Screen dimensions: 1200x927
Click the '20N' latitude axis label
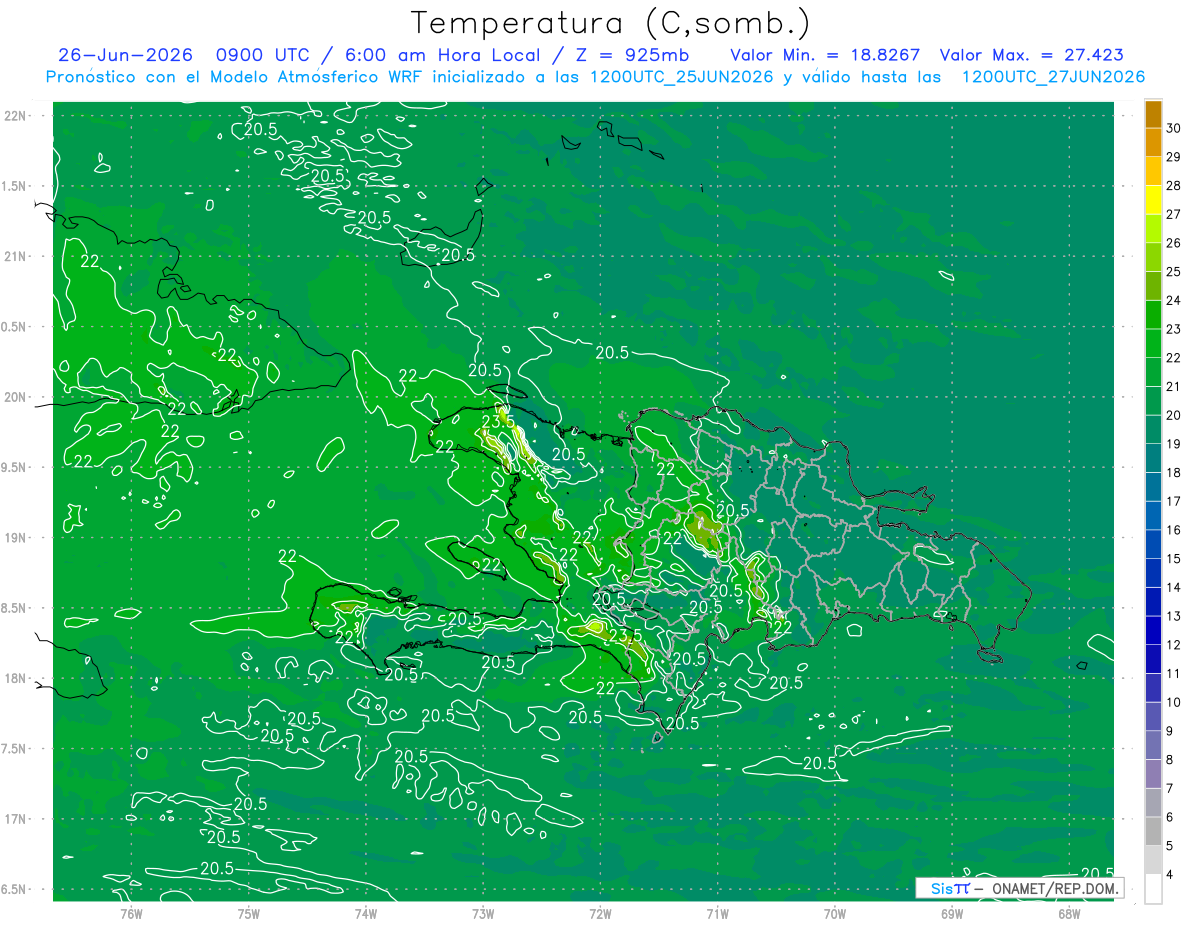17,397
